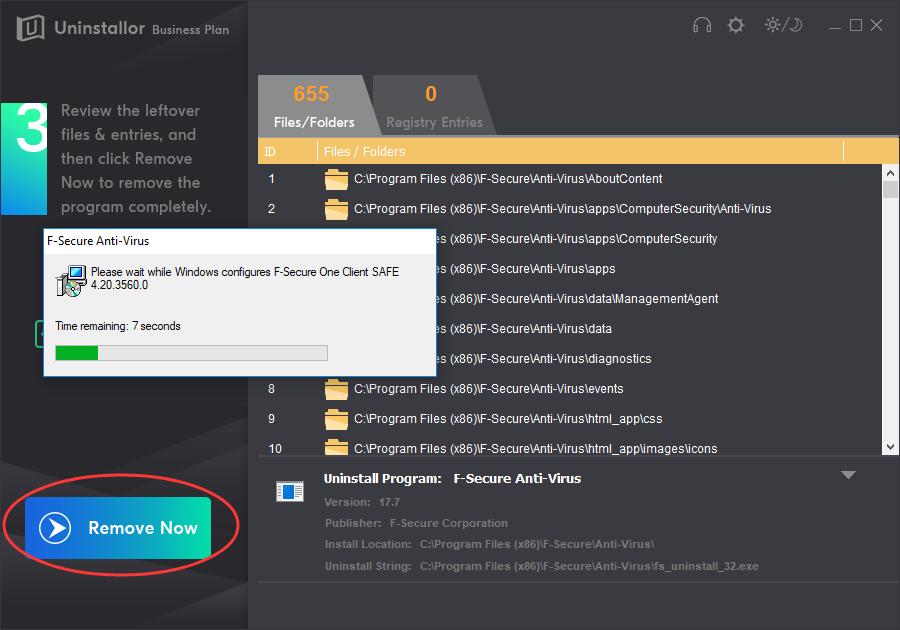Click the "Business Plan" label
900x630 pixels.
[x=191, y=30]
